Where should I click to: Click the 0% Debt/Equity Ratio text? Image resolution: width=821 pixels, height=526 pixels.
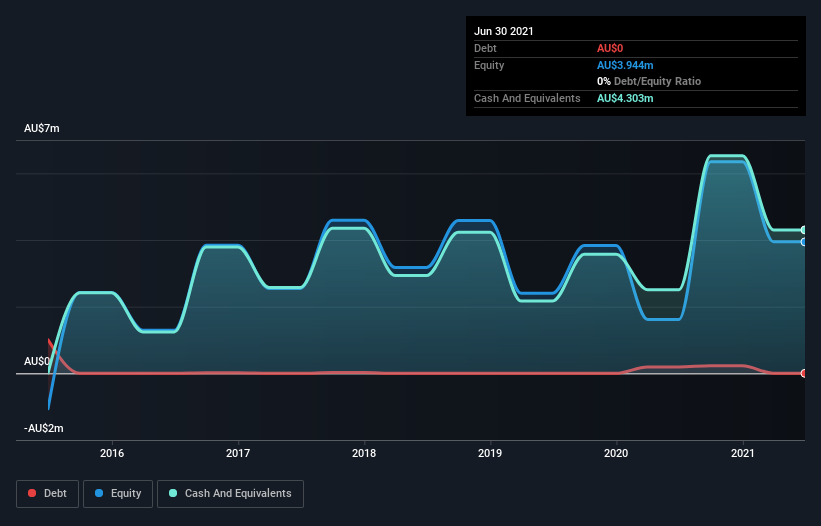click(649, 81)
